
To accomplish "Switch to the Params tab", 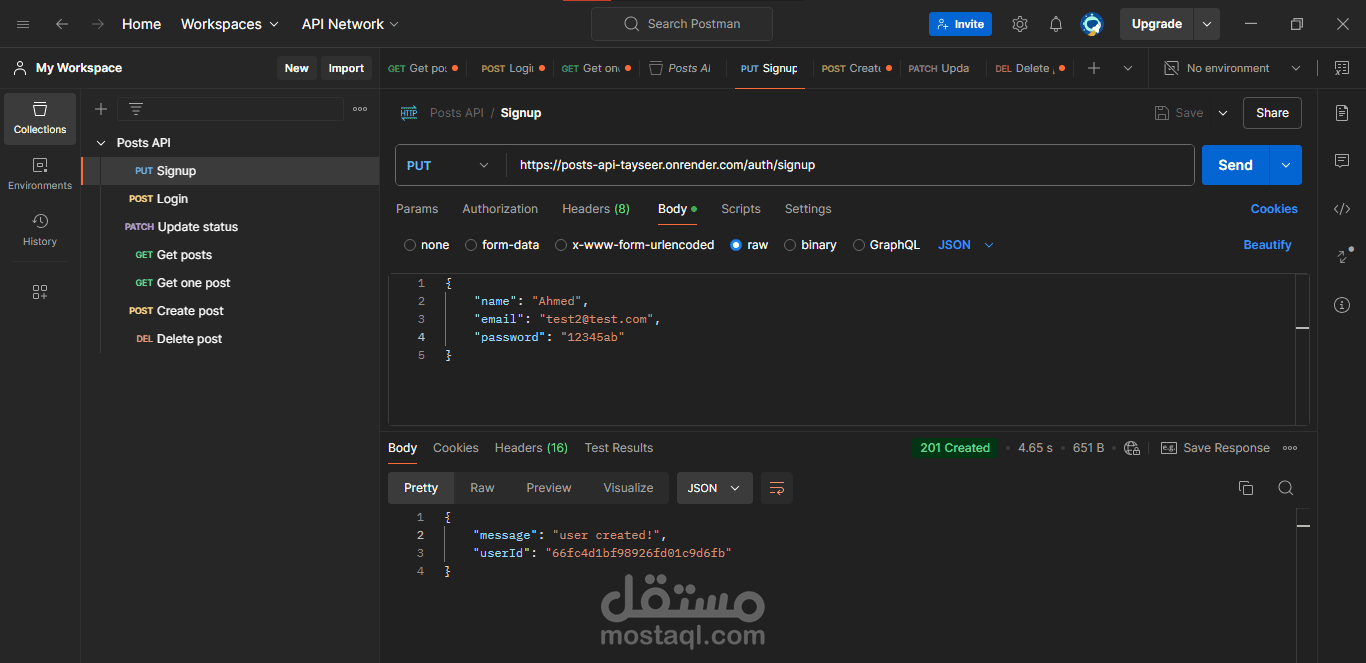I will pyautogui.click(x=417, y=209).
